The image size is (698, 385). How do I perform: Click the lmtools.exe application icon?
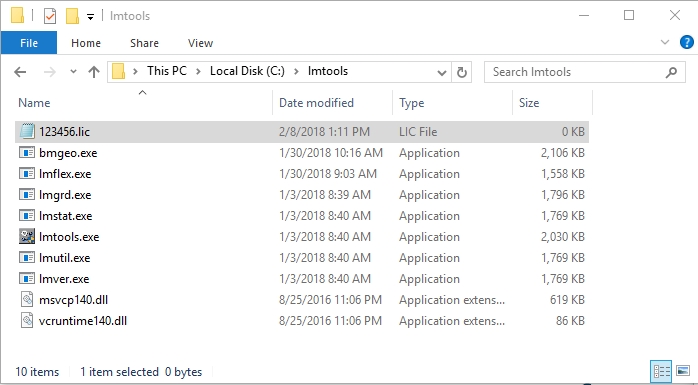(x=27, y=236)
